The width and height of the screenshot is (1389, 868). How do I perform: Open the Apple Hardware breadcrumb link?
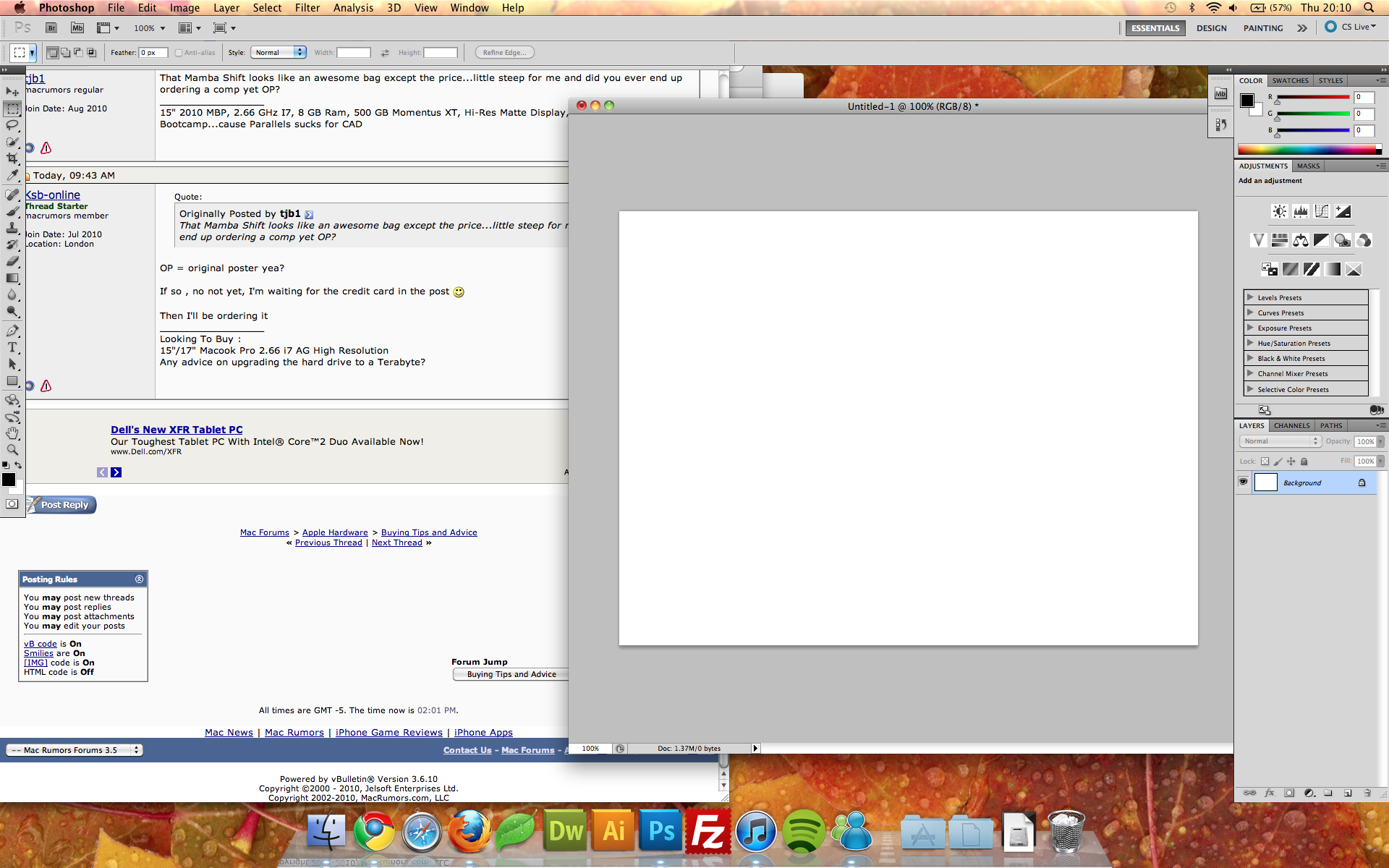(335, 532)
